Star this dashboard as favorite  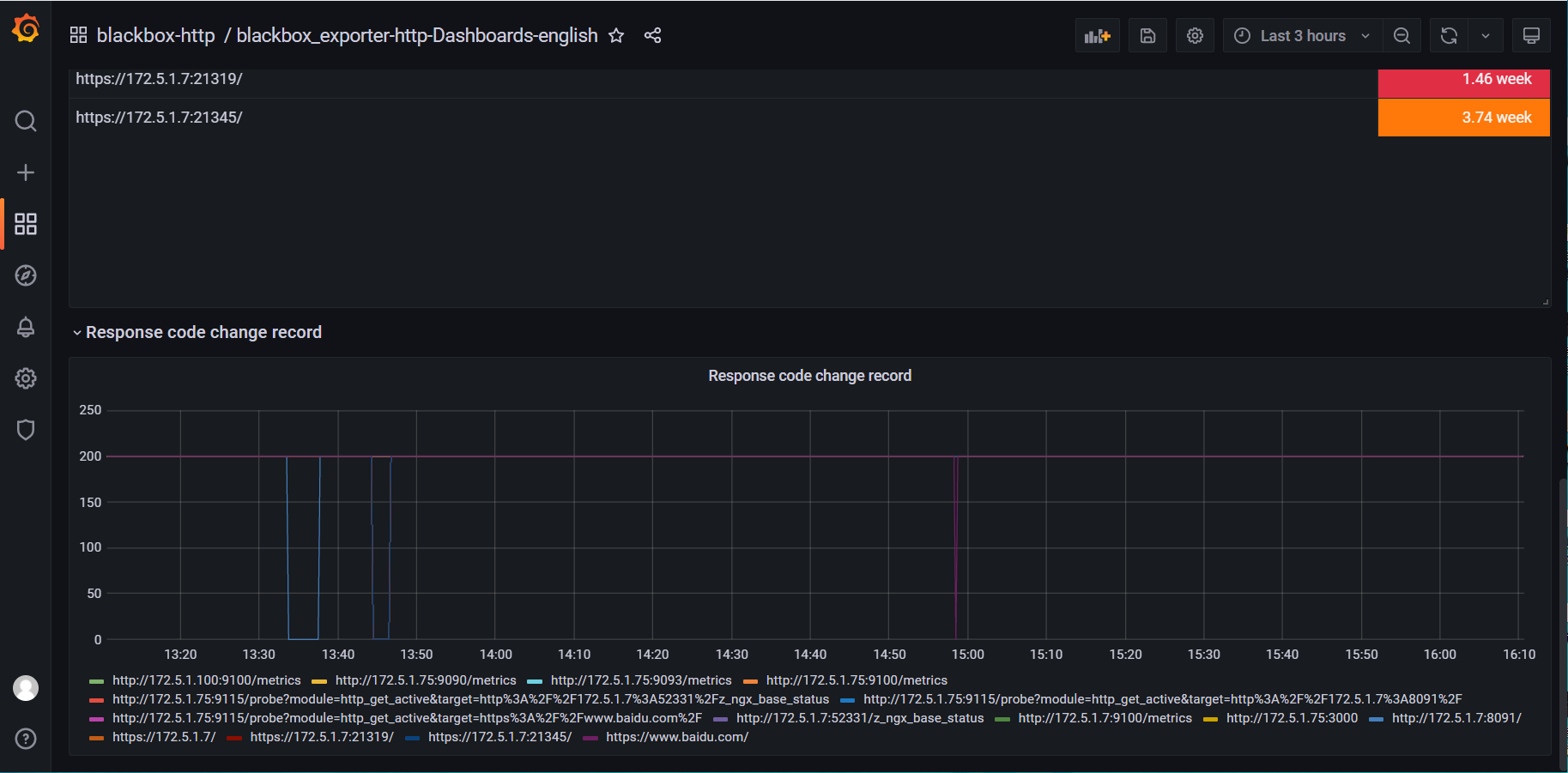click(616, 36)
